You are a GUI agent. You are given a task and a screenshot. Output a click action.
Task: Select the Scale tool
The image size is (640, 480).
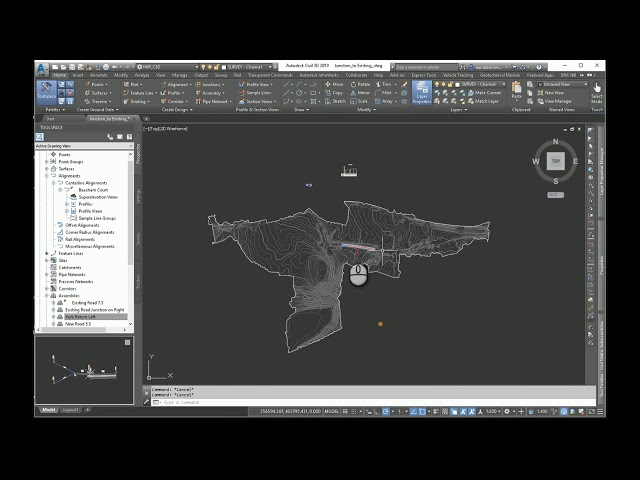coord(359,101)
